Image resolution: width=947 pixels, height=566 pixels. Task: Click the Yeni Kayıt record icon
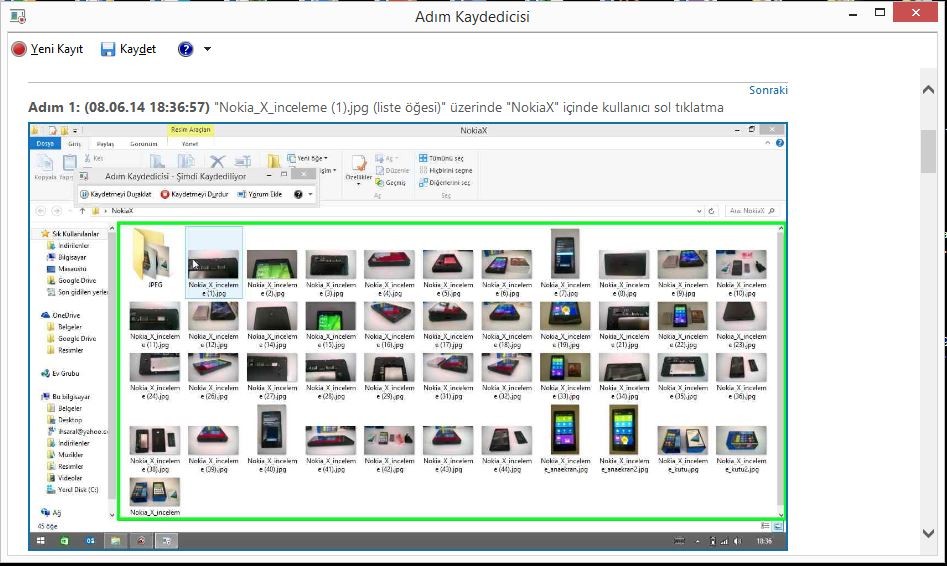point(18,49)
